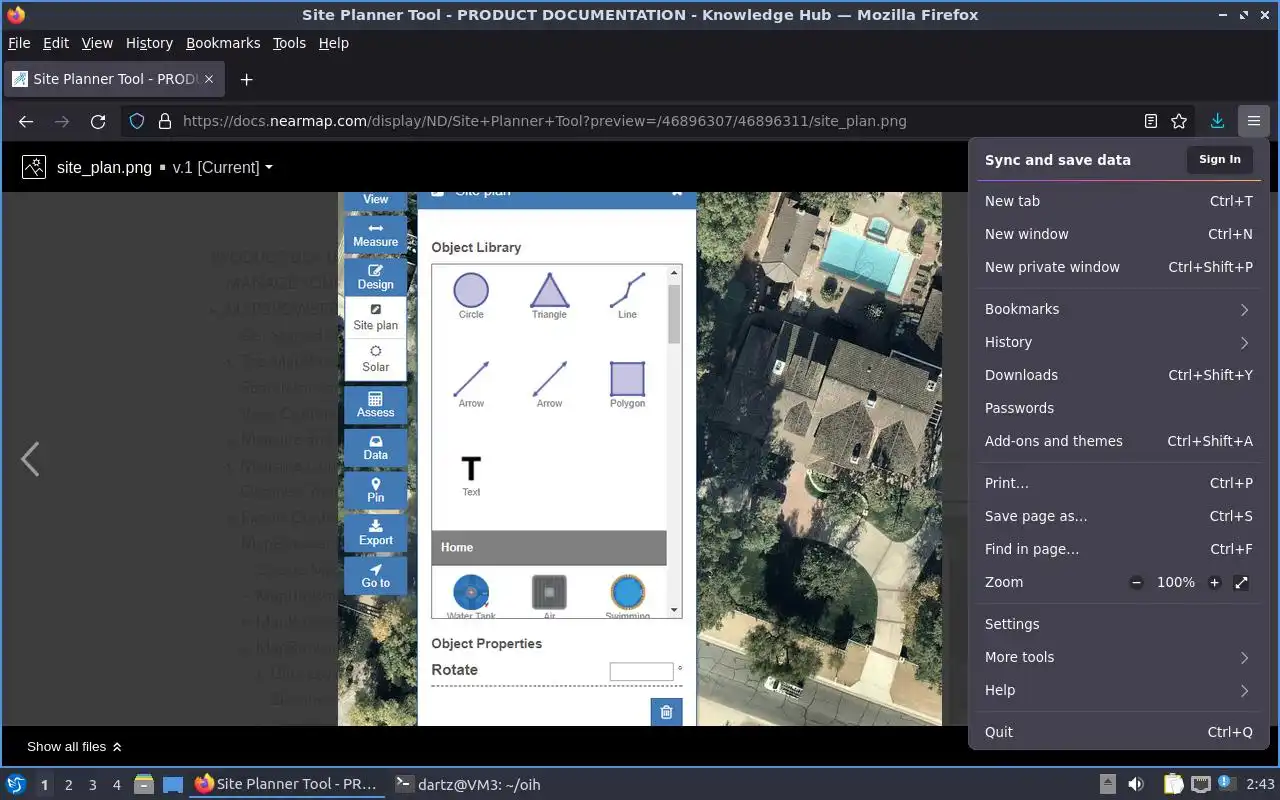
Task: Enter full screen from Zoom row
Action: [x=1241, y=583]
